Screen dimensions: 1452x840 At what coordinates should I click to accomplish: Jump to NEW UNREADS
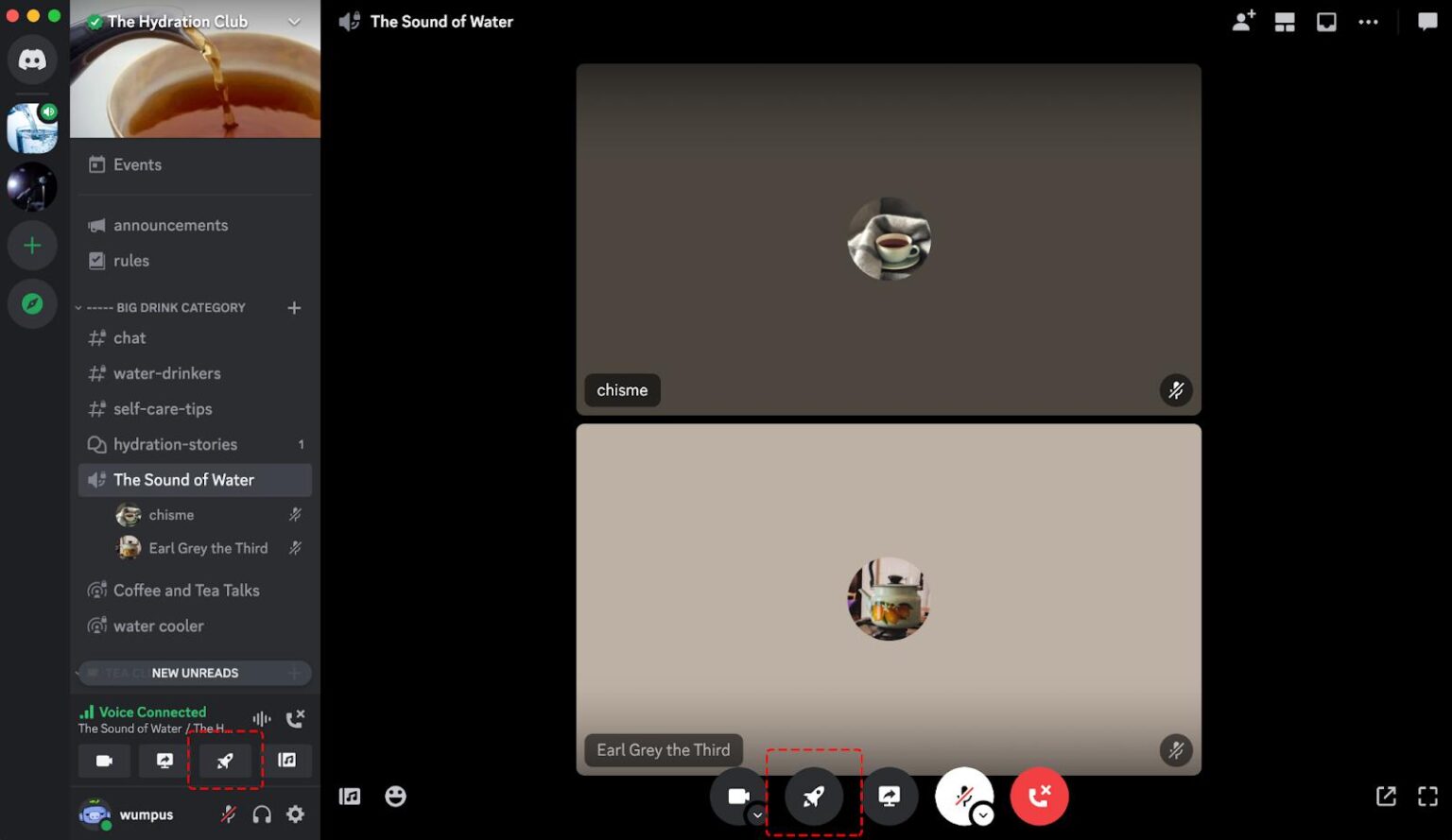[x=195, y=673]
